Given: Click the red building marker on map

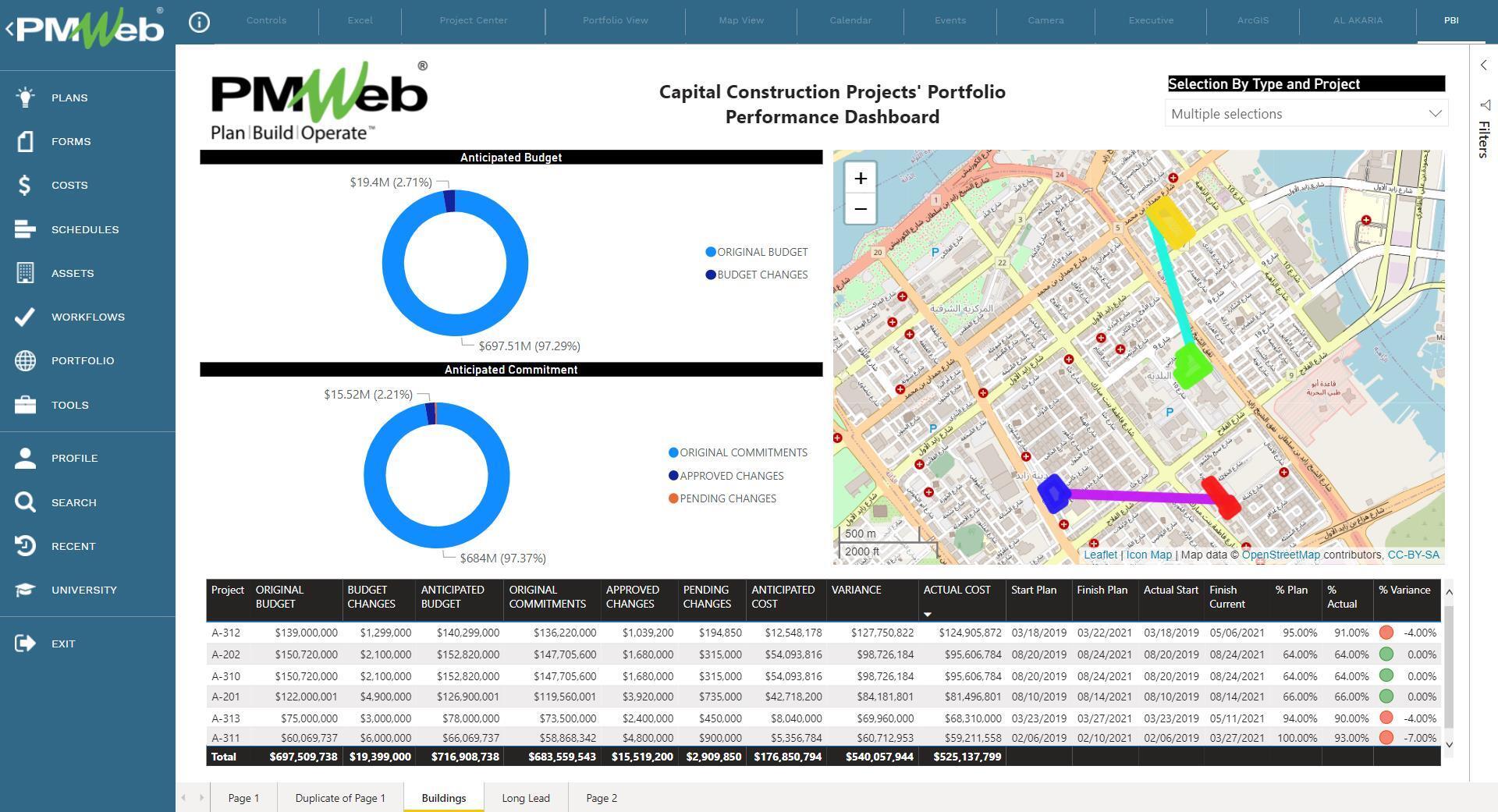Looking at the screenshot, I should click(x=1222, y=498).
